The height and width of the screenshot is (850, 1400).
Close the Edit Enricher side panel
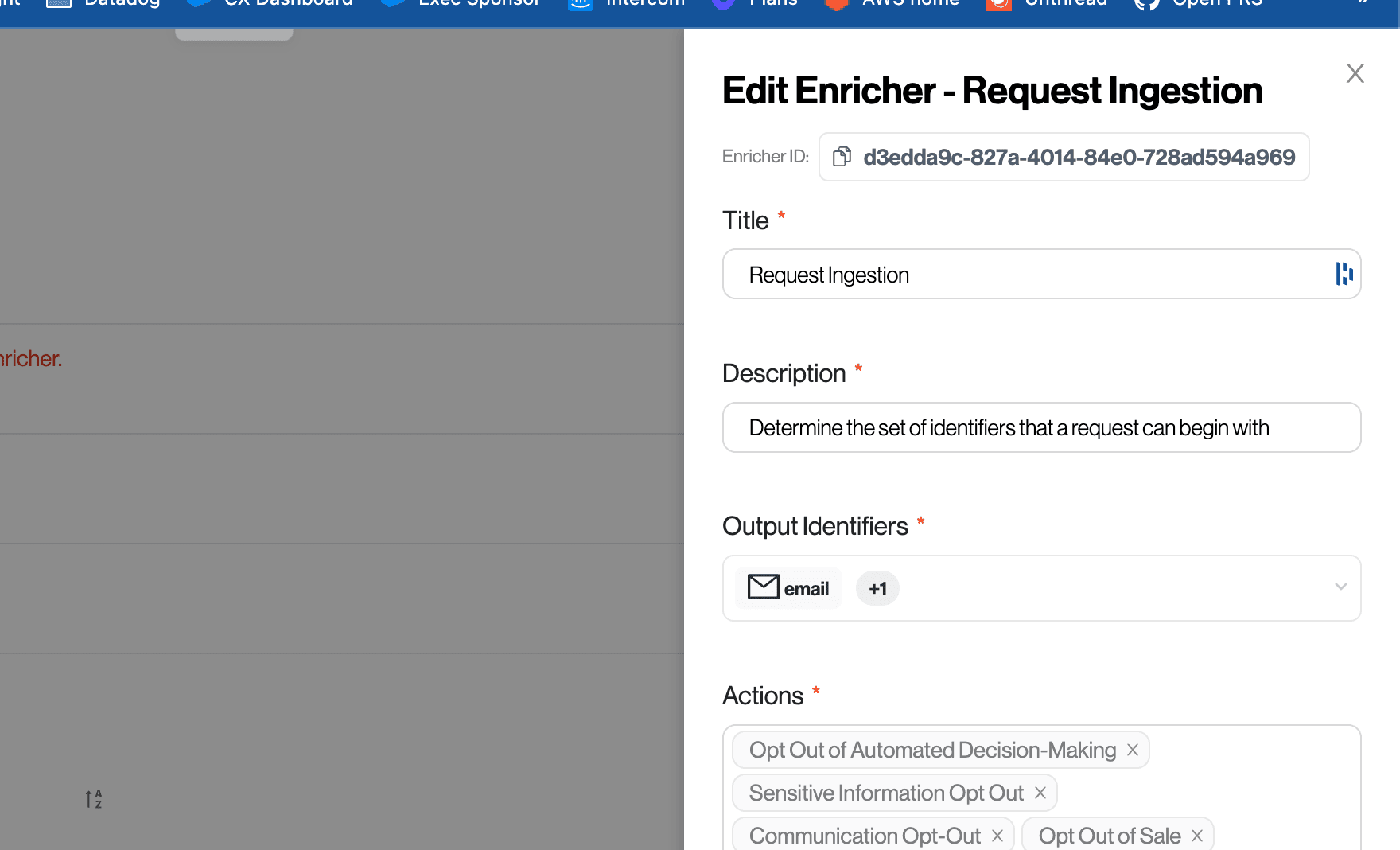pyautogui.click(x=1355, y=73)
